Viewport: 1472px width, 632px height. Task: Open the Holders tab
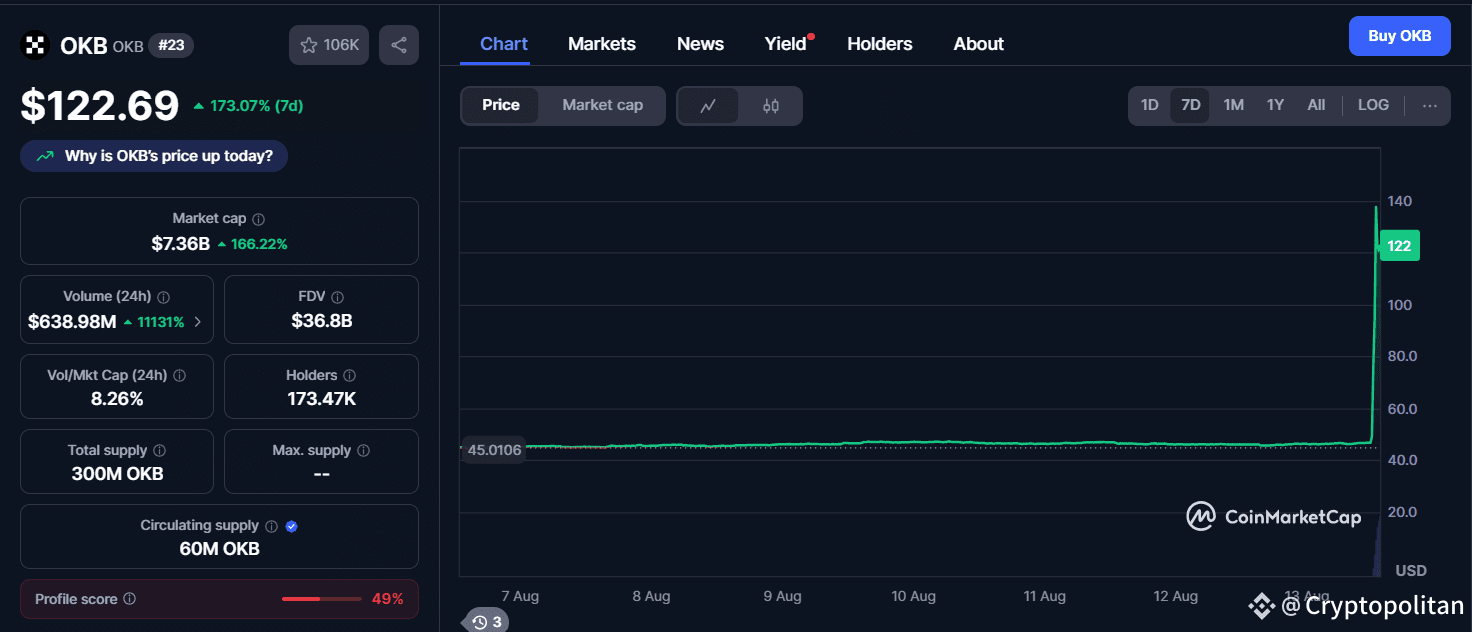point(880,44)
